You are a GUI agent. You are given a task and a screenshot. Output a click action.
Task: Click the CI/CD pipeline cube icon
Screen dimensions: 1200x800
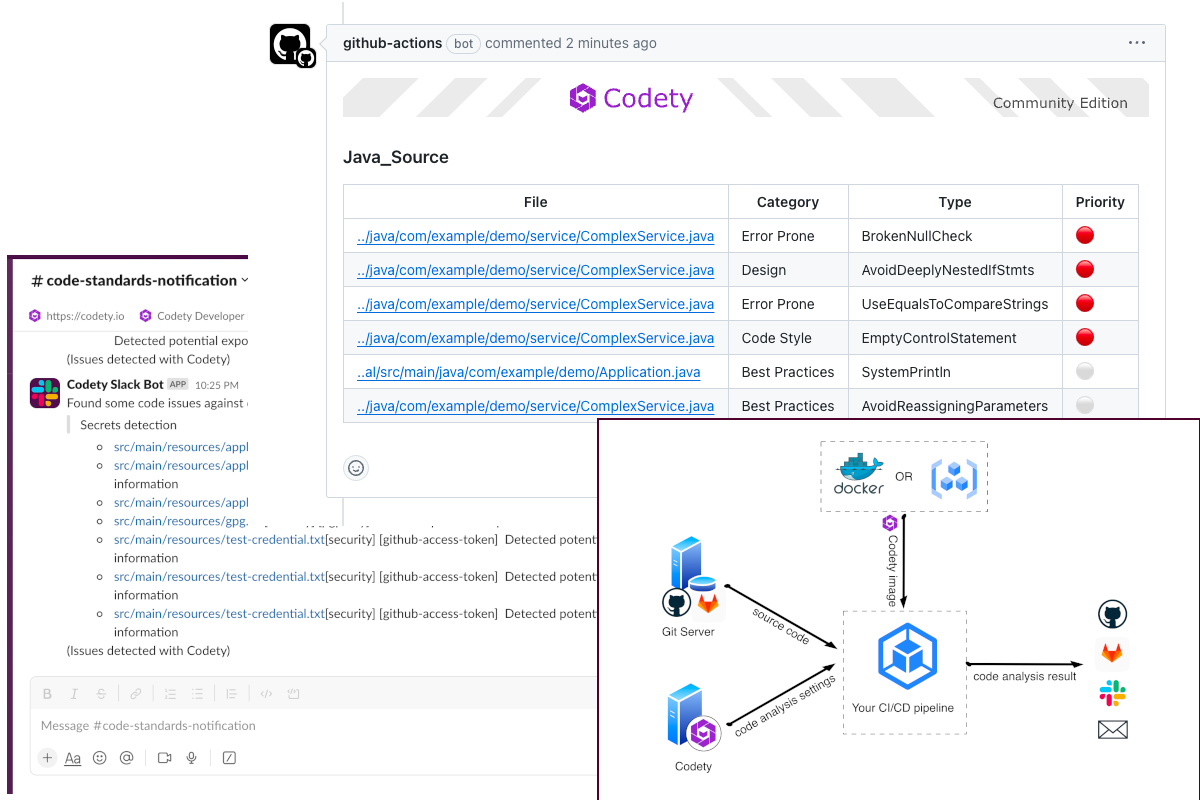906,655
